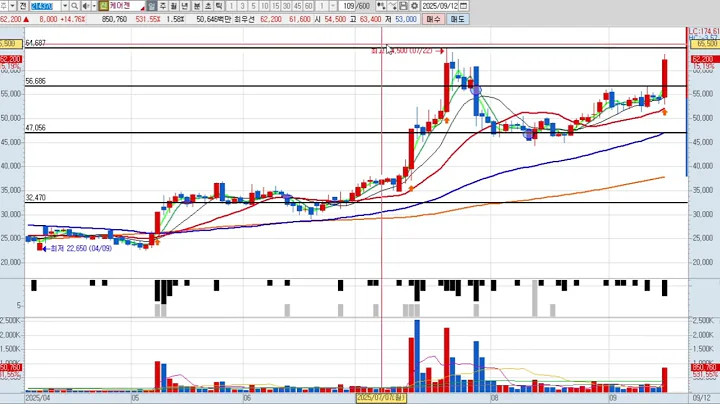
Task: Open the calendar picker icon
Action: 464,6
